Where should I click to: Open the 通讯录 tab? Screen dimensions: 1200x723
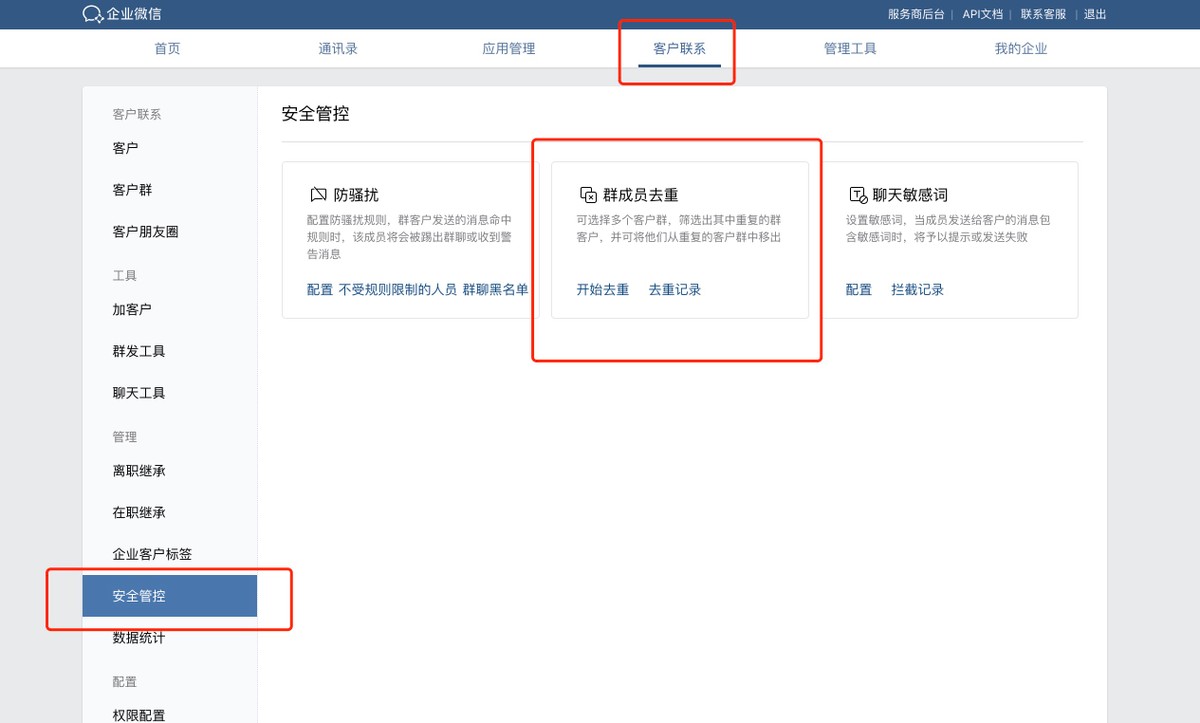[x=337, y=47]
